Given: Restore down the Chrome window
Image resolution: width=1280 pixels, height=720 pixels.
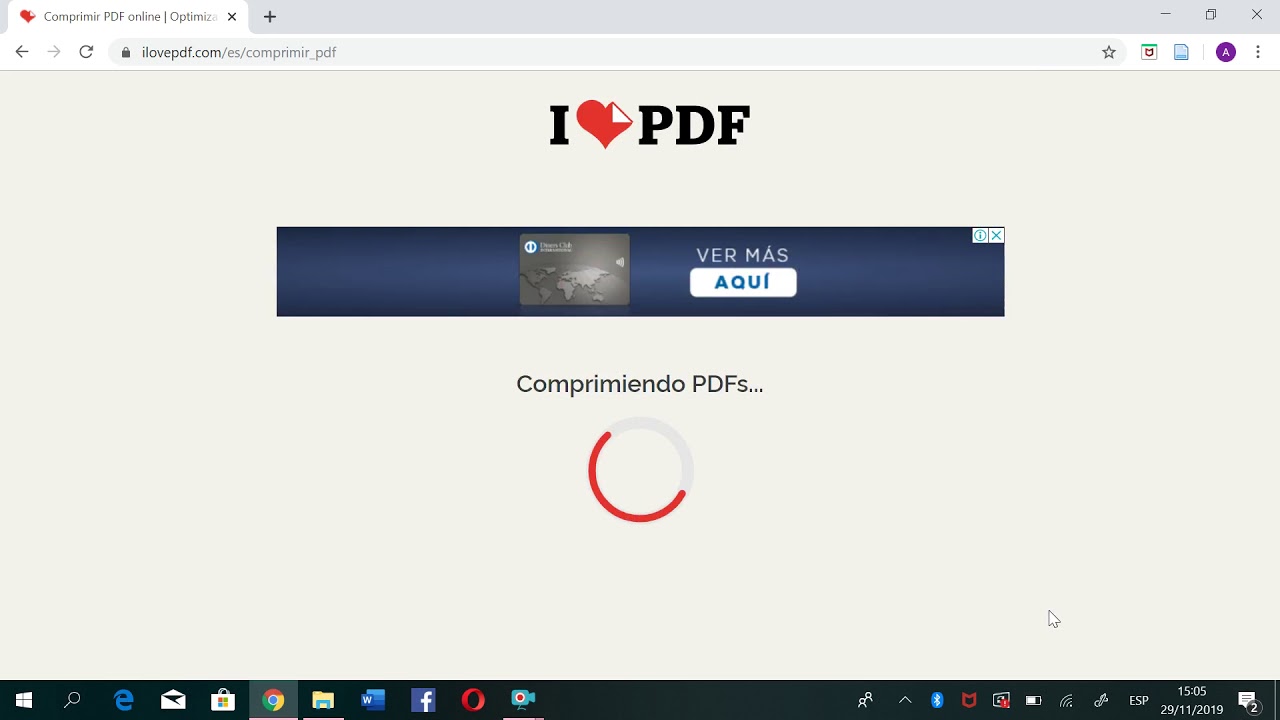Looking at the screenshot, I should click(1211, 15).
